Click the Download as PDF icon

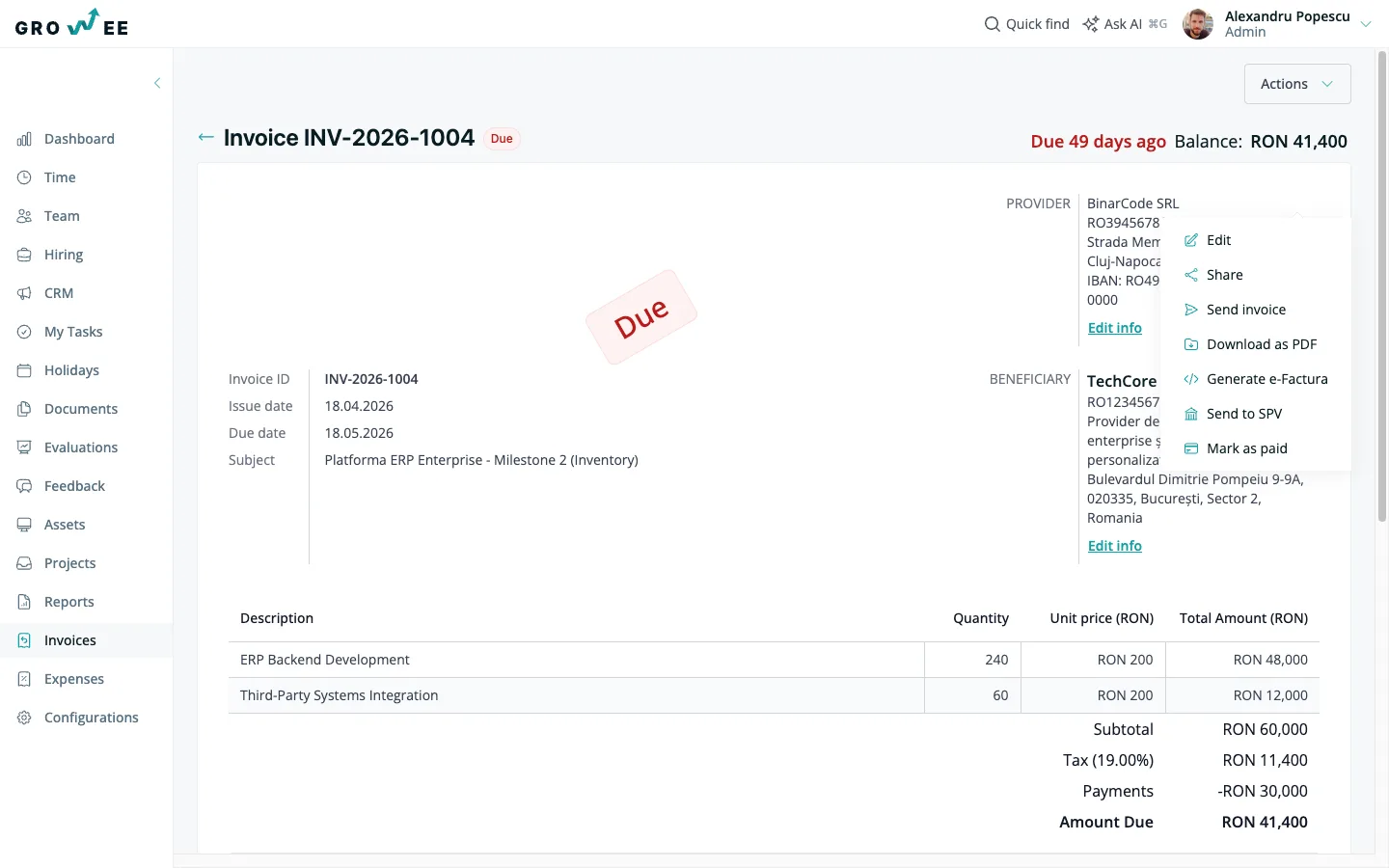1191,344
